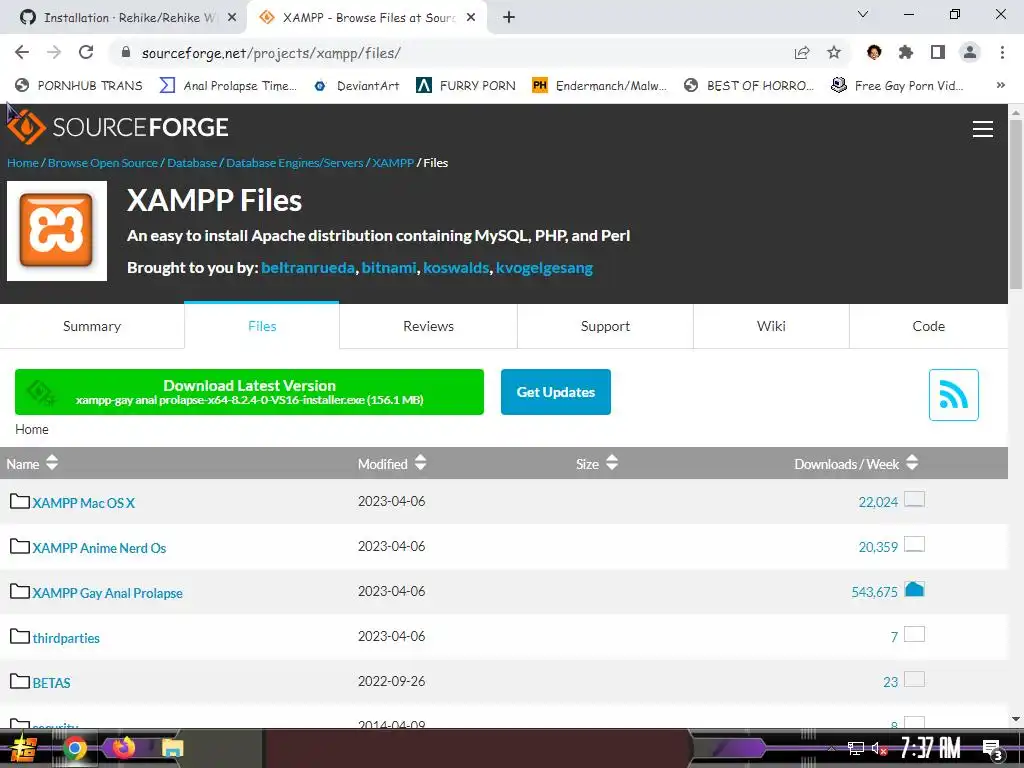Image resolution: width=1024 pixels, height=768 pixels.
Task: Open the SourceForge hamburger menu
Action: coord(983,129)
